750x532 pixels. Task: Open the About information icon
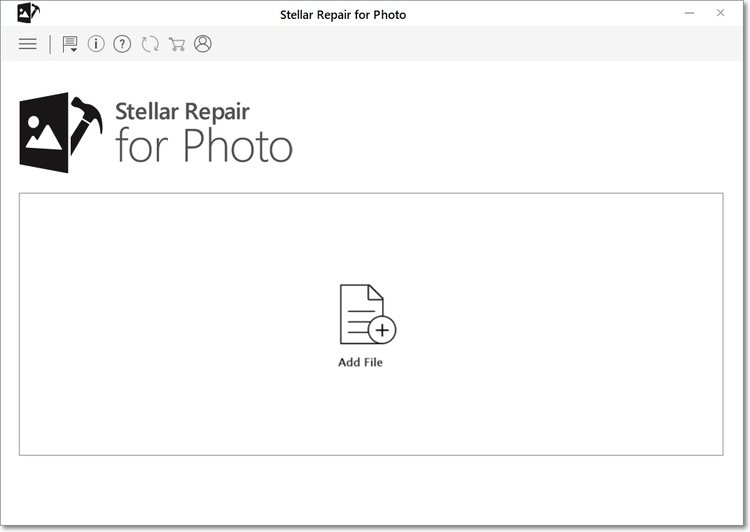[96, 44]
